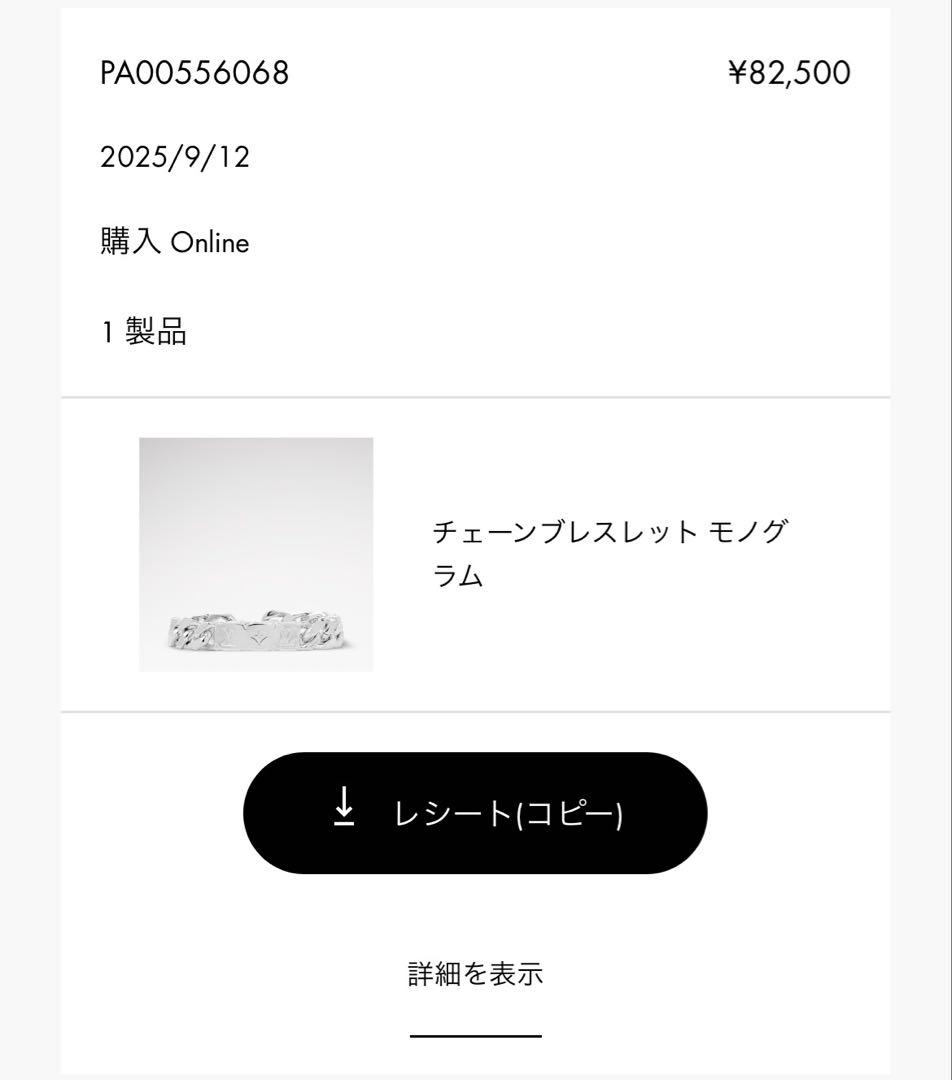Click the 製品 characters
Image resolution: width=952 pixels, height=1080 pixels.
tap(156, 331)
